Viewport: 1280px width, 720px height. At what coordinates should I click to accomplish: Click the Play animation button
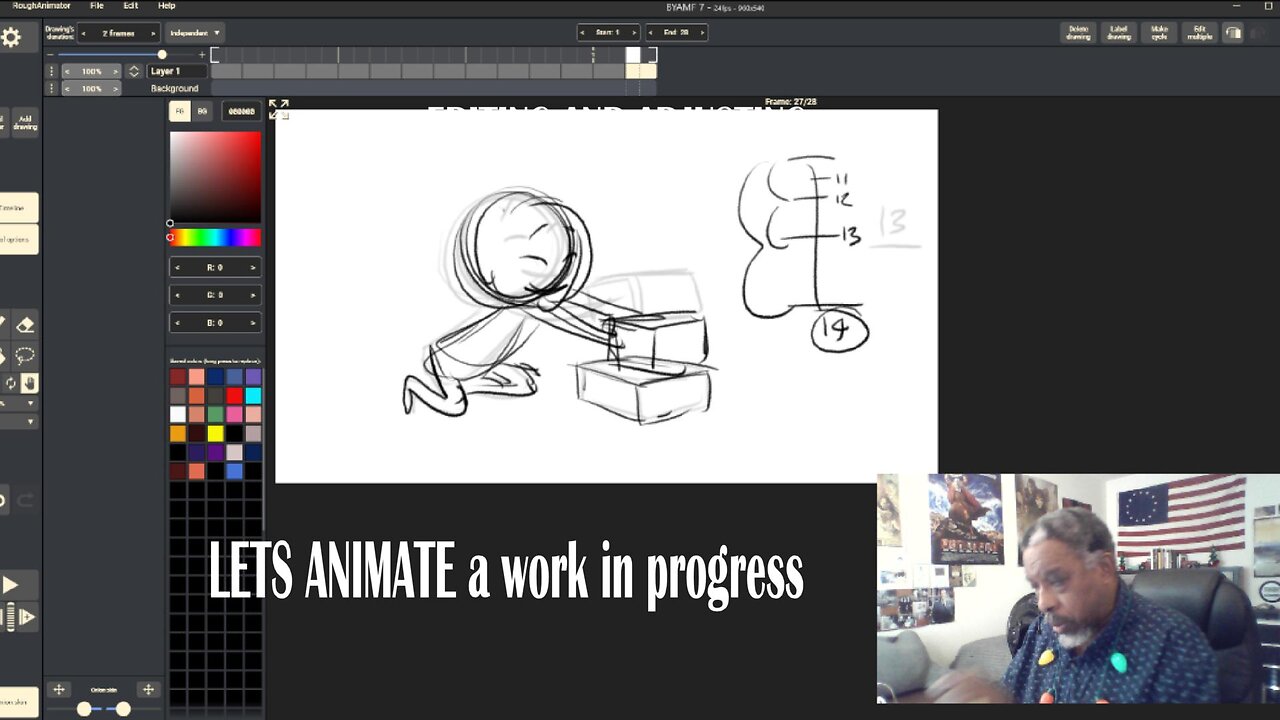pyautogui.click(x=11, y=585)
